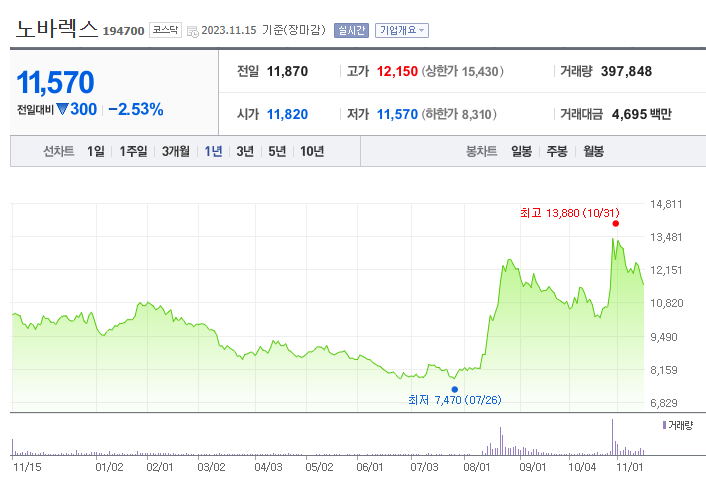706x496 pixels.
Task: Select the 3년 line chart tab
Action: click(x=245, y=151)
